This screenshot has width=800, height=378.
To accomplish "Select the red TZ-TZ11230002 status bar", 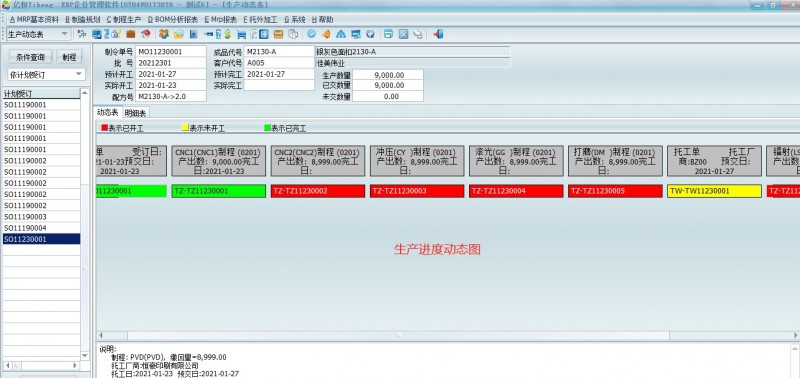I will coord(318,191).
